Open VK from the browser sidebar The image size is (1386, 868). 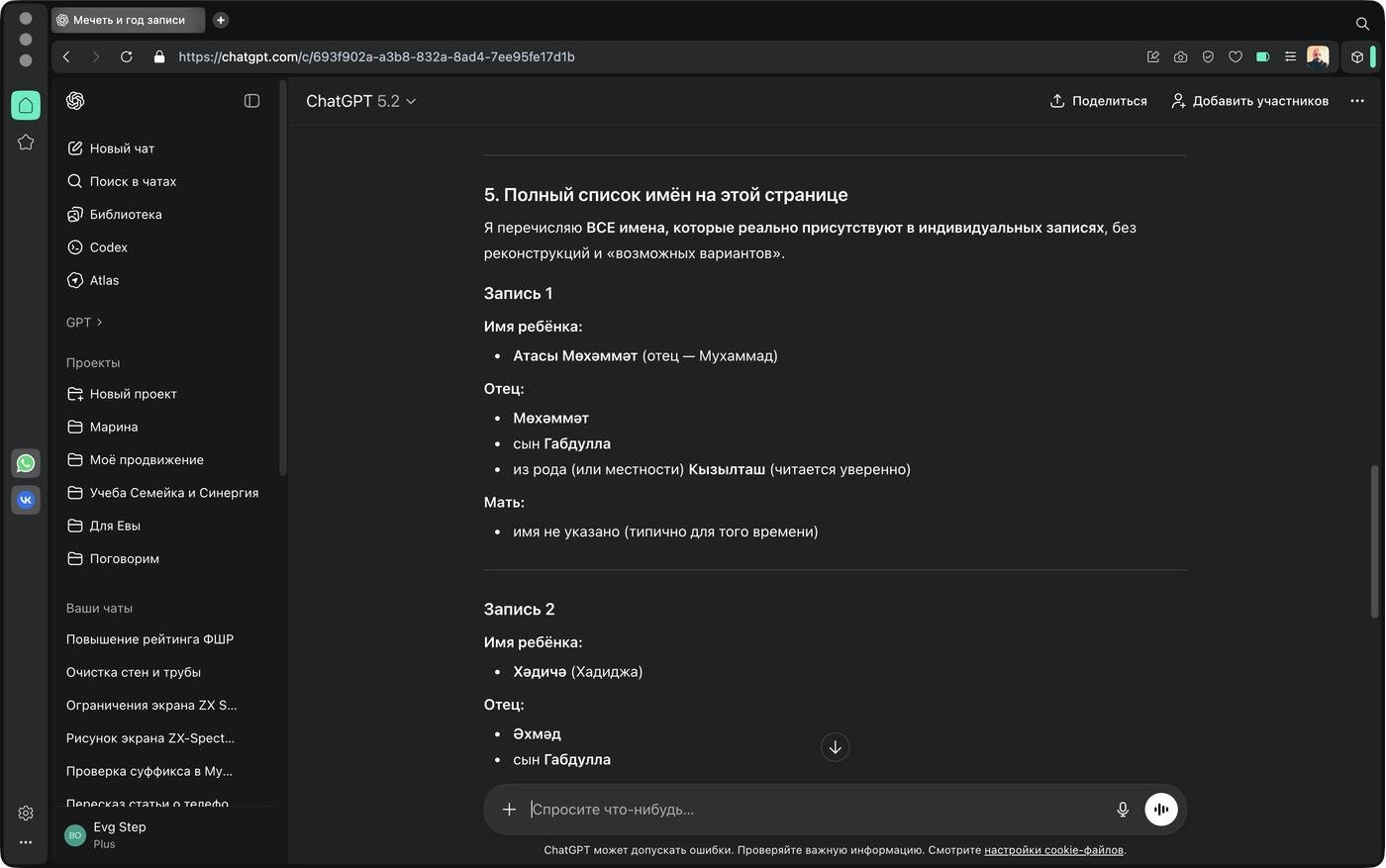(x=26, y=500)
